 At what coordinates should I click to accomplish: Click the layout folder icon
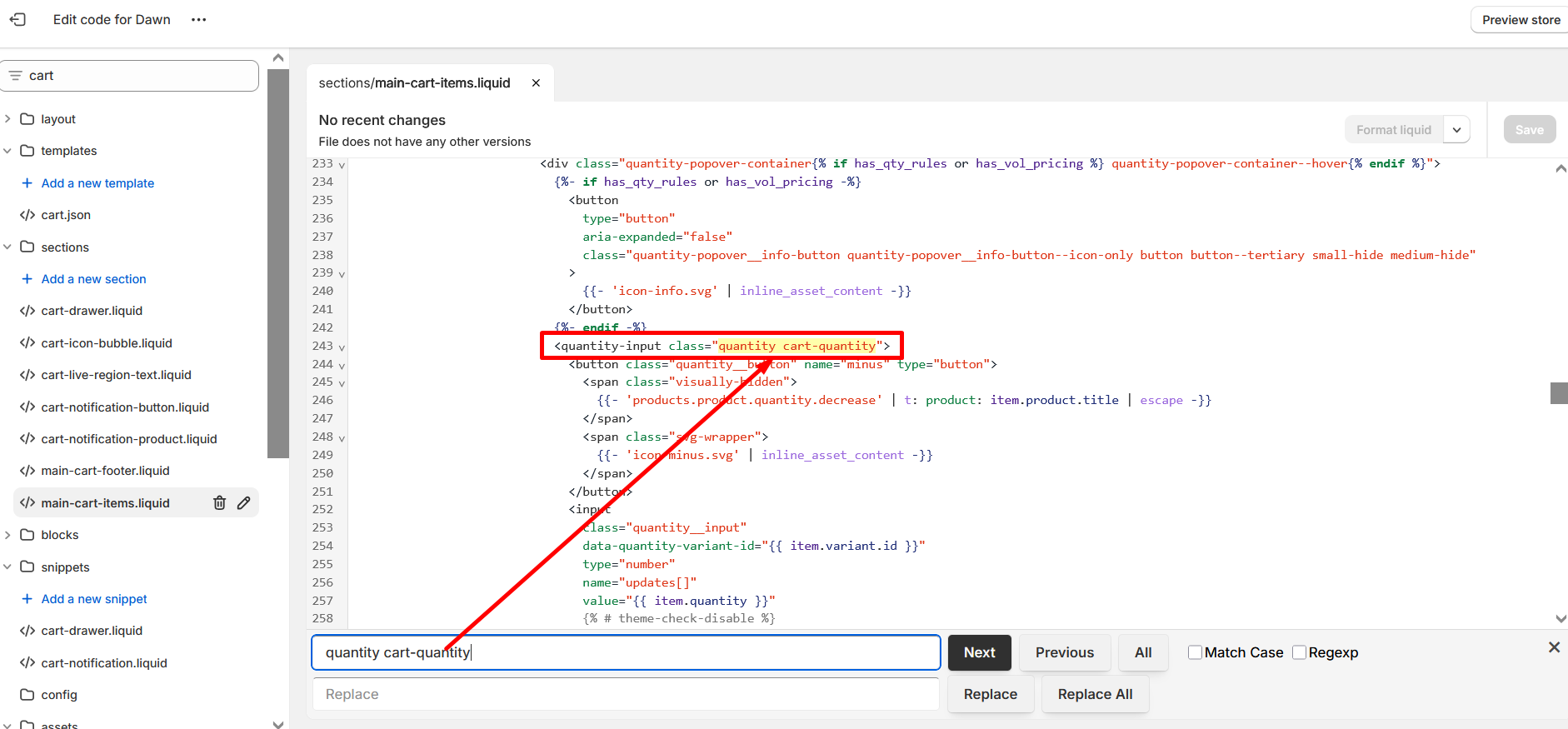tap(27, 118)
